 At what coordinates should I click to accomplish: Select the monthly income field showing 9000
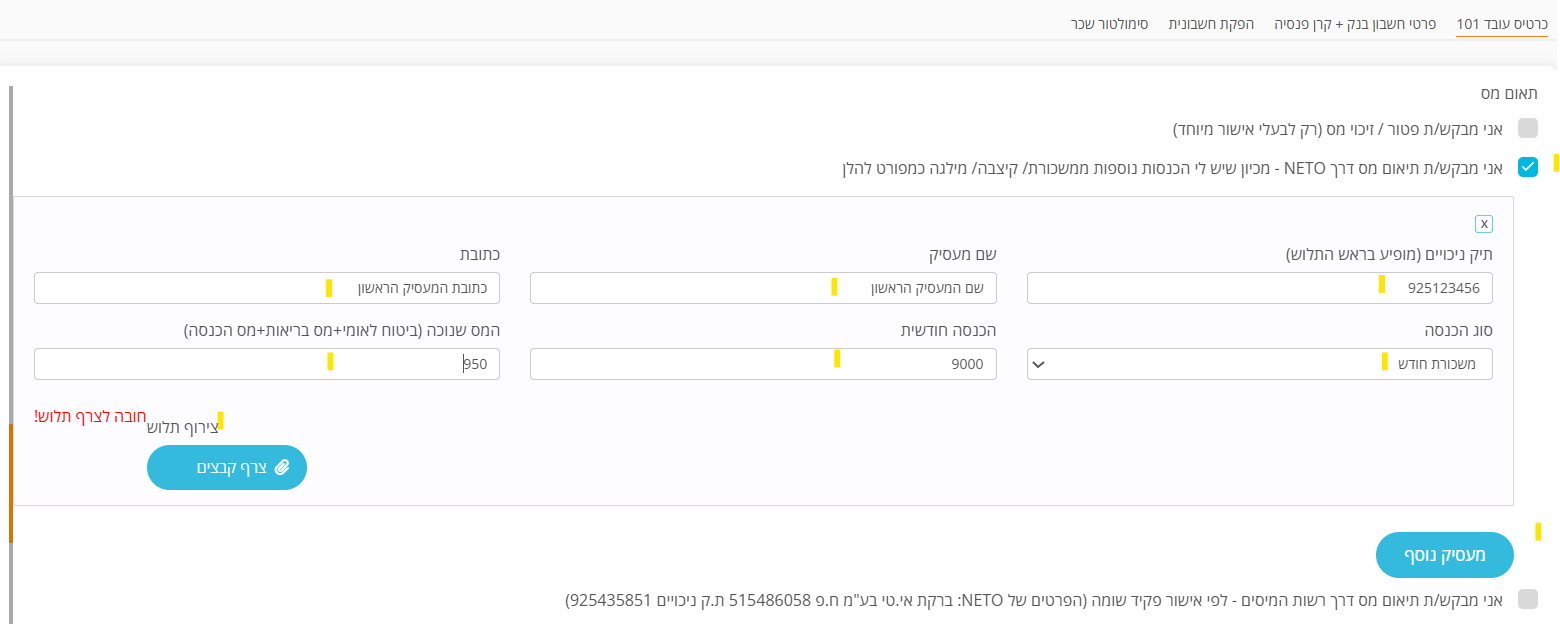pos(763,364)
